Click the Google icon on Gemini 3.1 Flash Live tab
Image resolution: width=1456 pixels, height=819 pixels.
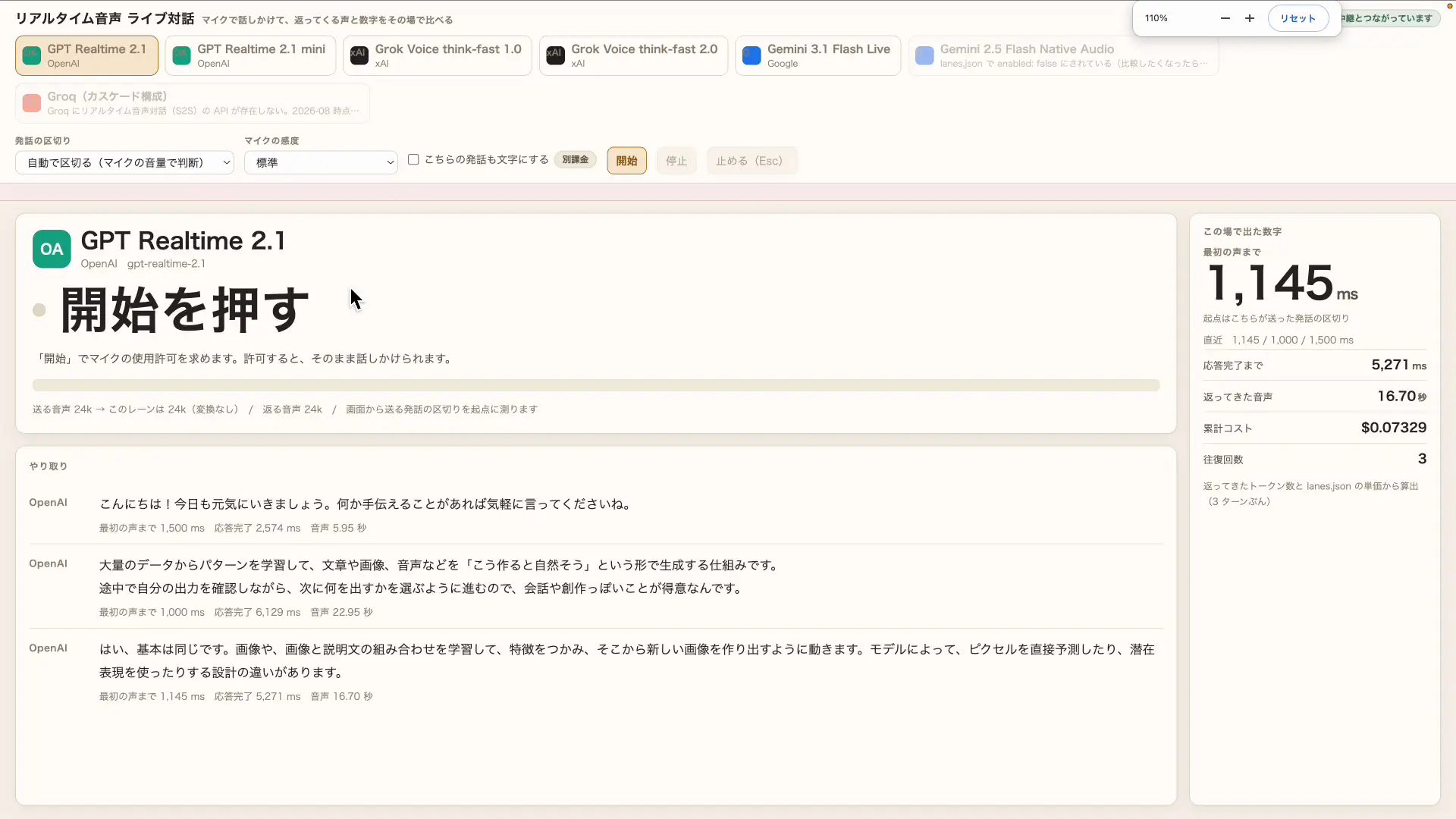coord(752,55)
